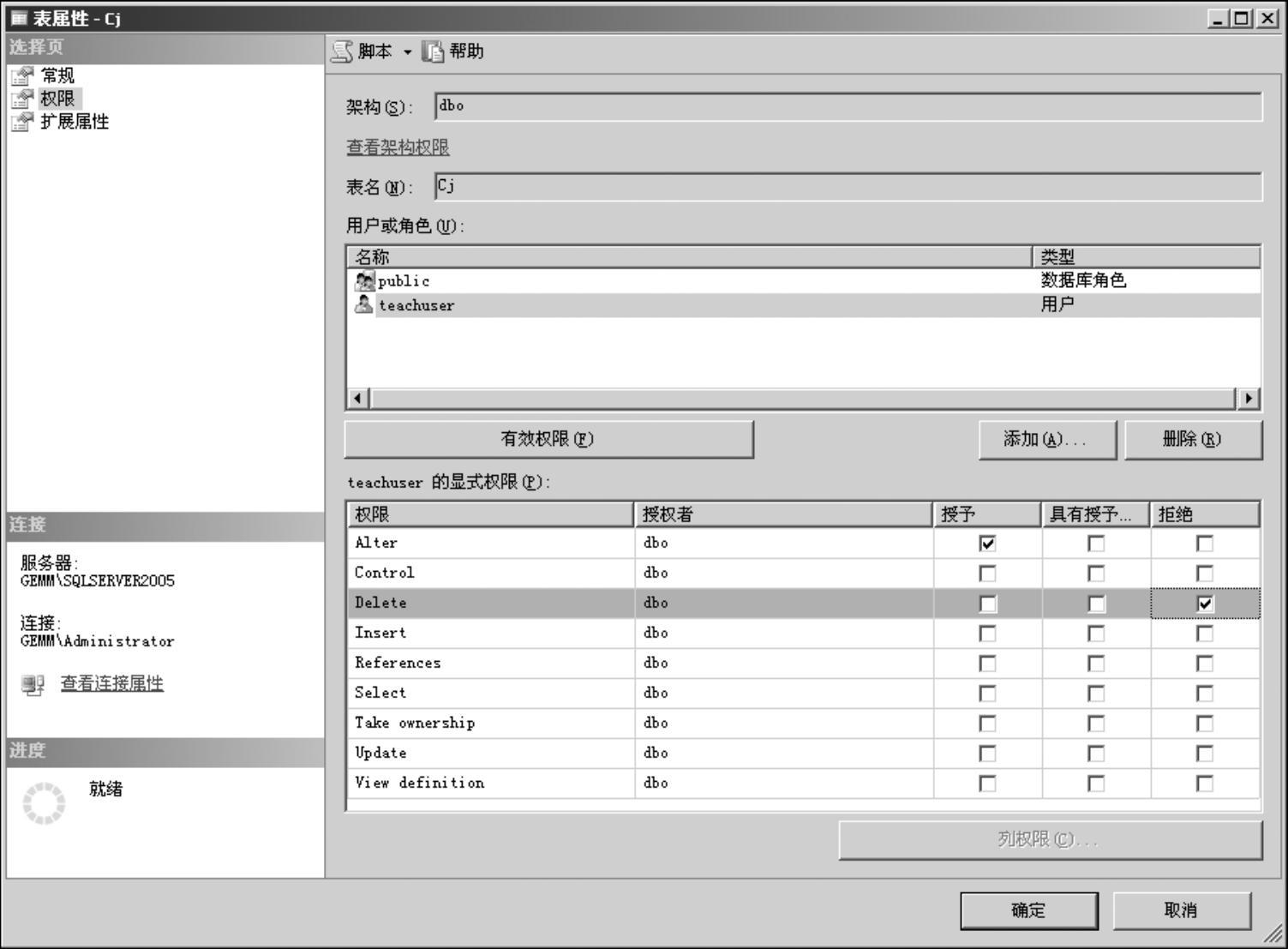Select the 常规 page
Image resolution: width=1288 pixels, height=949 pixels.
point(57,75)
